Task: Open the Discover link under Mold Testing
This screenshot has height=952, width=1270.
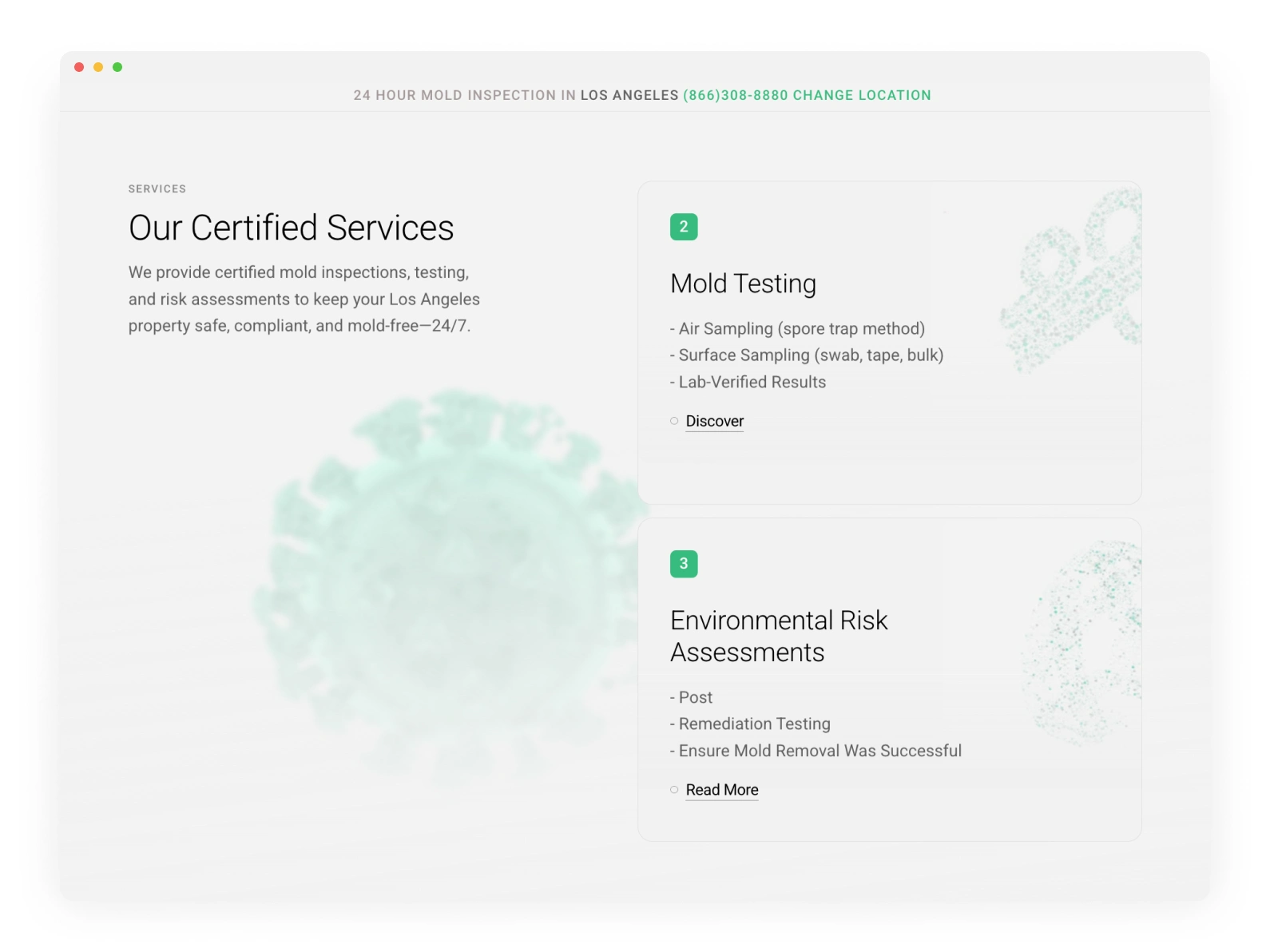Action: 715,421
